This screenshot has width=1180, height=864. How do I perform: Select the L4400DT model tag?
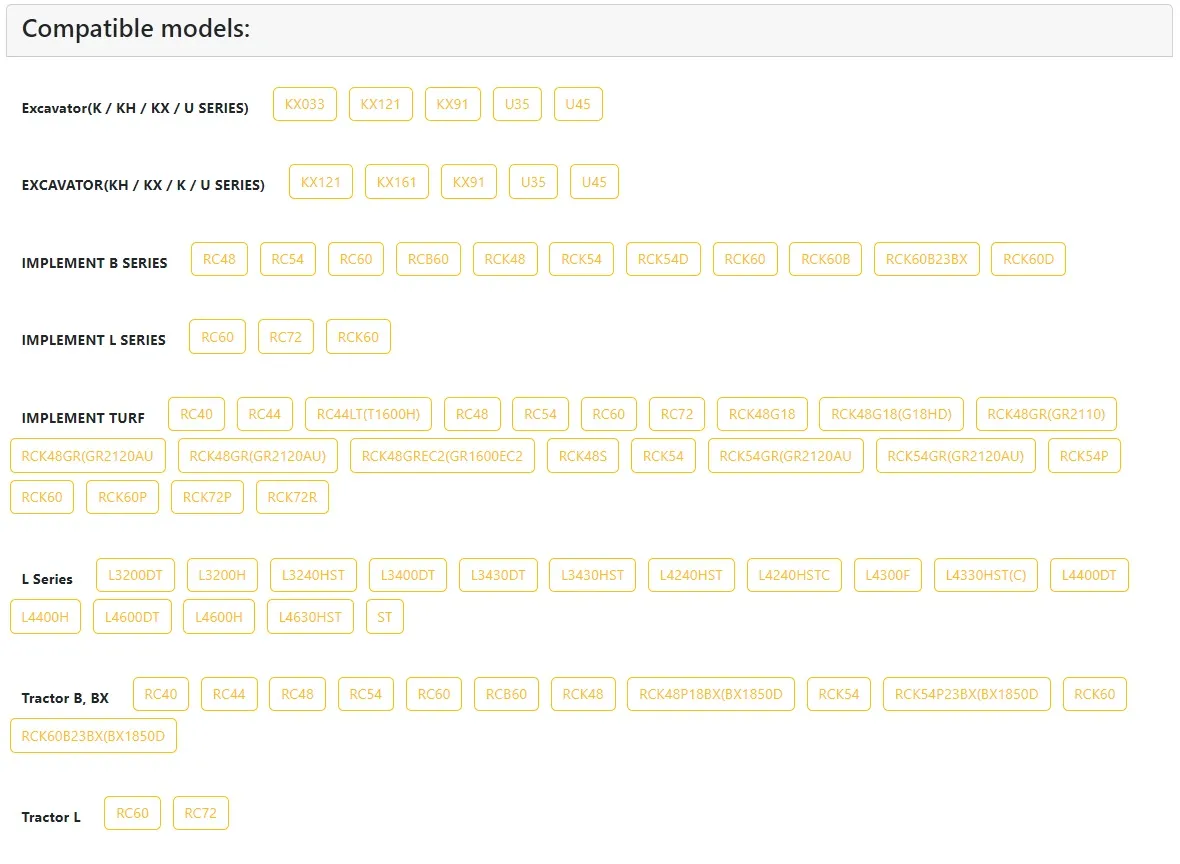click(1089, 575)
